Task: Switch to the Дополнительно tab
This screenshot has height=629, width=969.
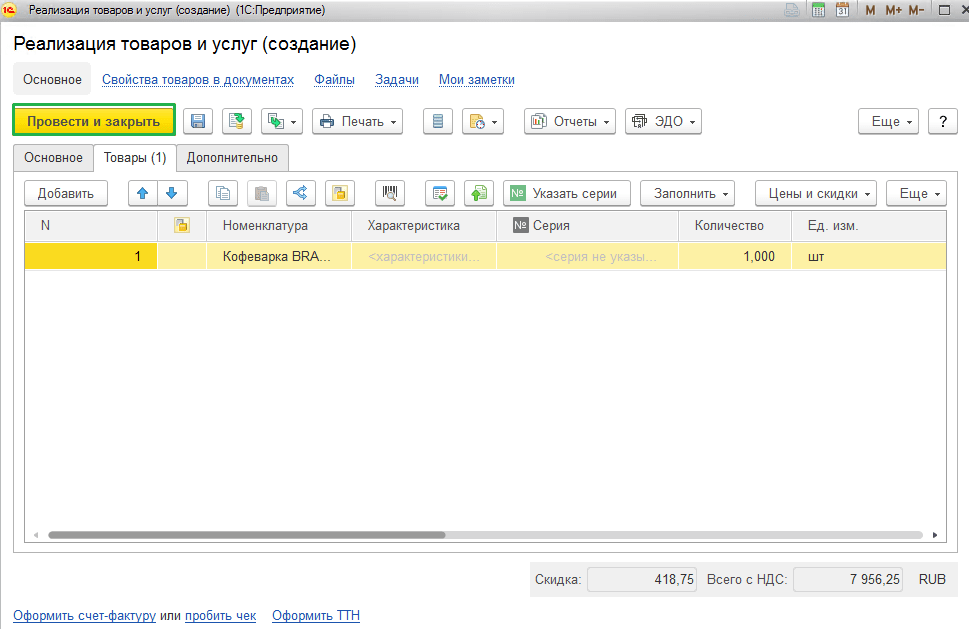Action: tap(233, 157)
